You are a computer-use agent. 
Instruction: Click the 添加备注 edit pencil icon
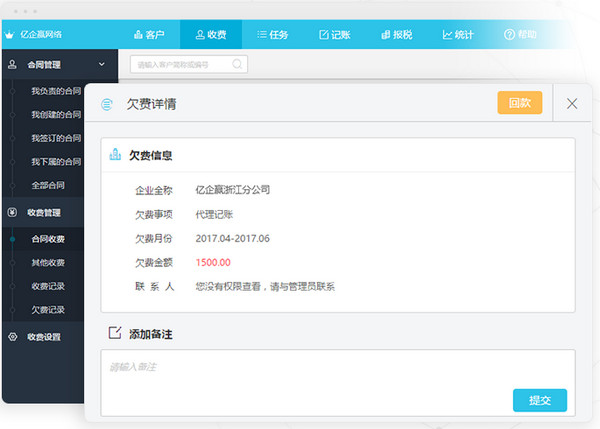(114, 333)
